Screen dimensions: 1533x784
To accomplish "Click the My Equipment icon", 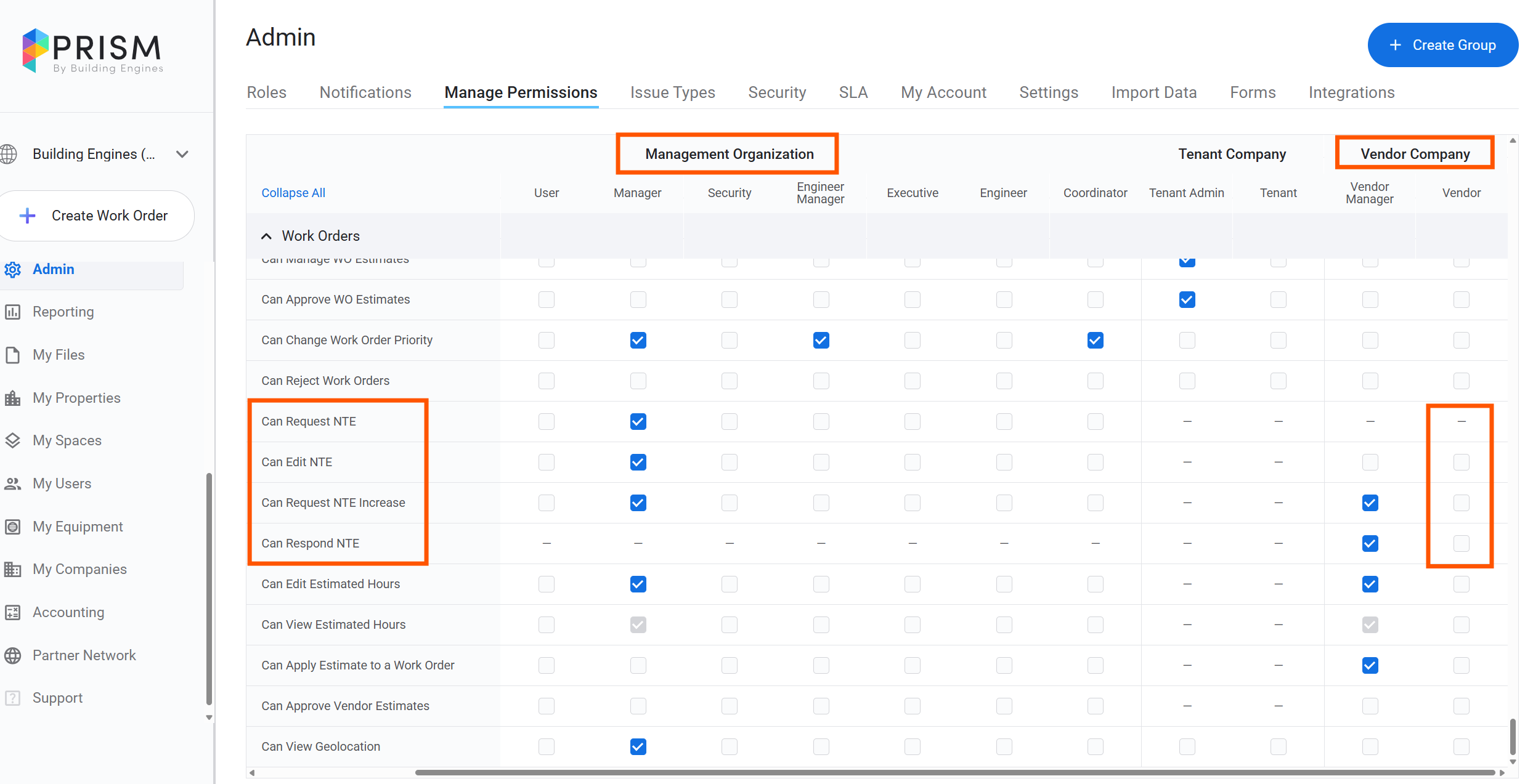I will click(x=13, y=527).
